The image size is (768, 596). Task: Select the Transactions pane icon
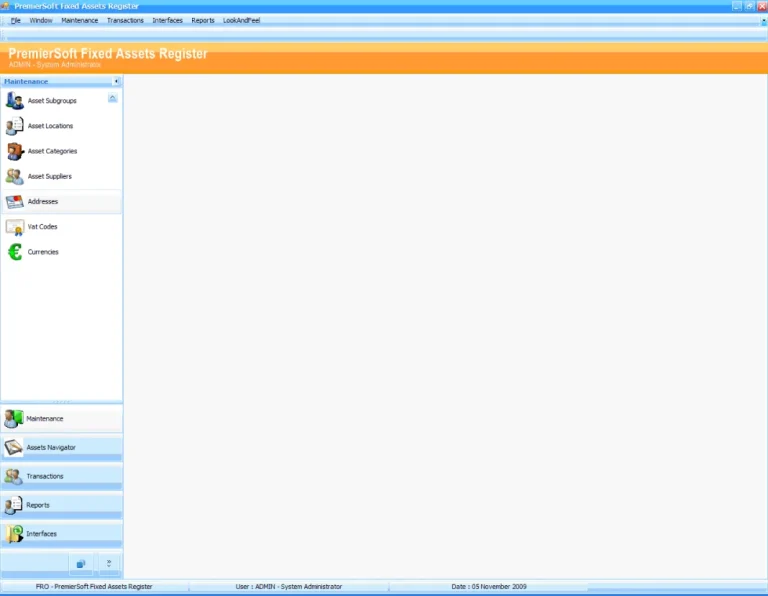point(14,476)
